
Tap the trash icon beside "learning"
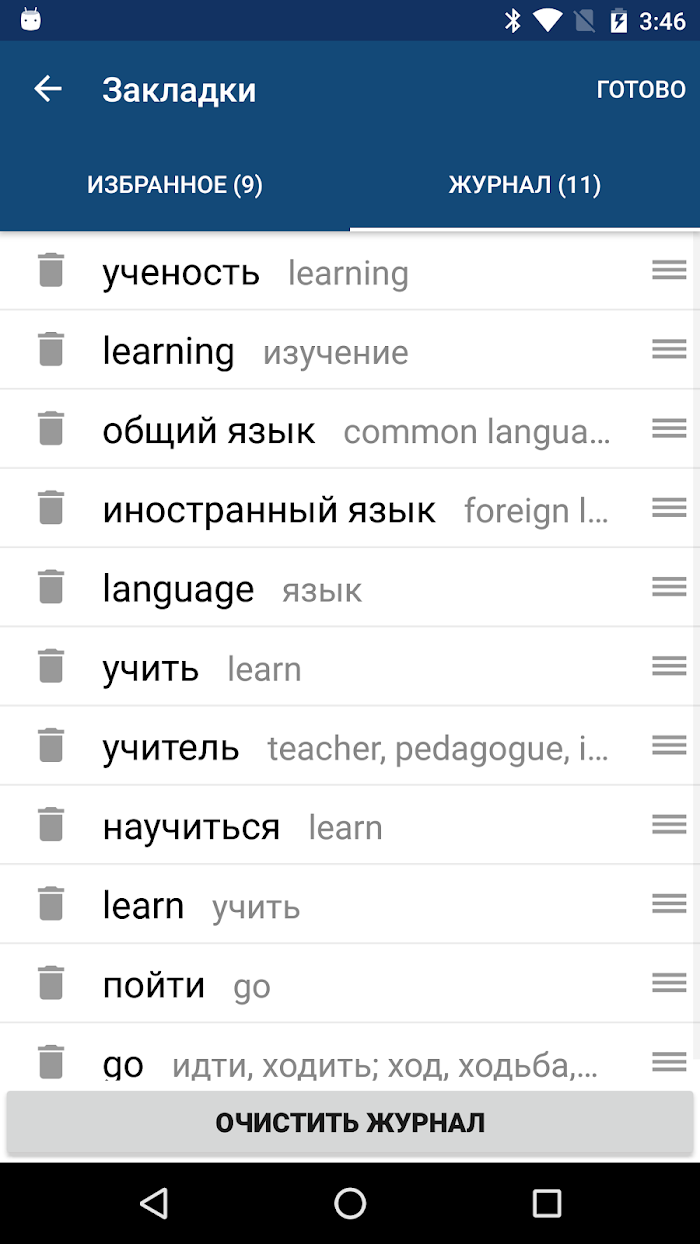pyautogui.click(x=51, y=349)
